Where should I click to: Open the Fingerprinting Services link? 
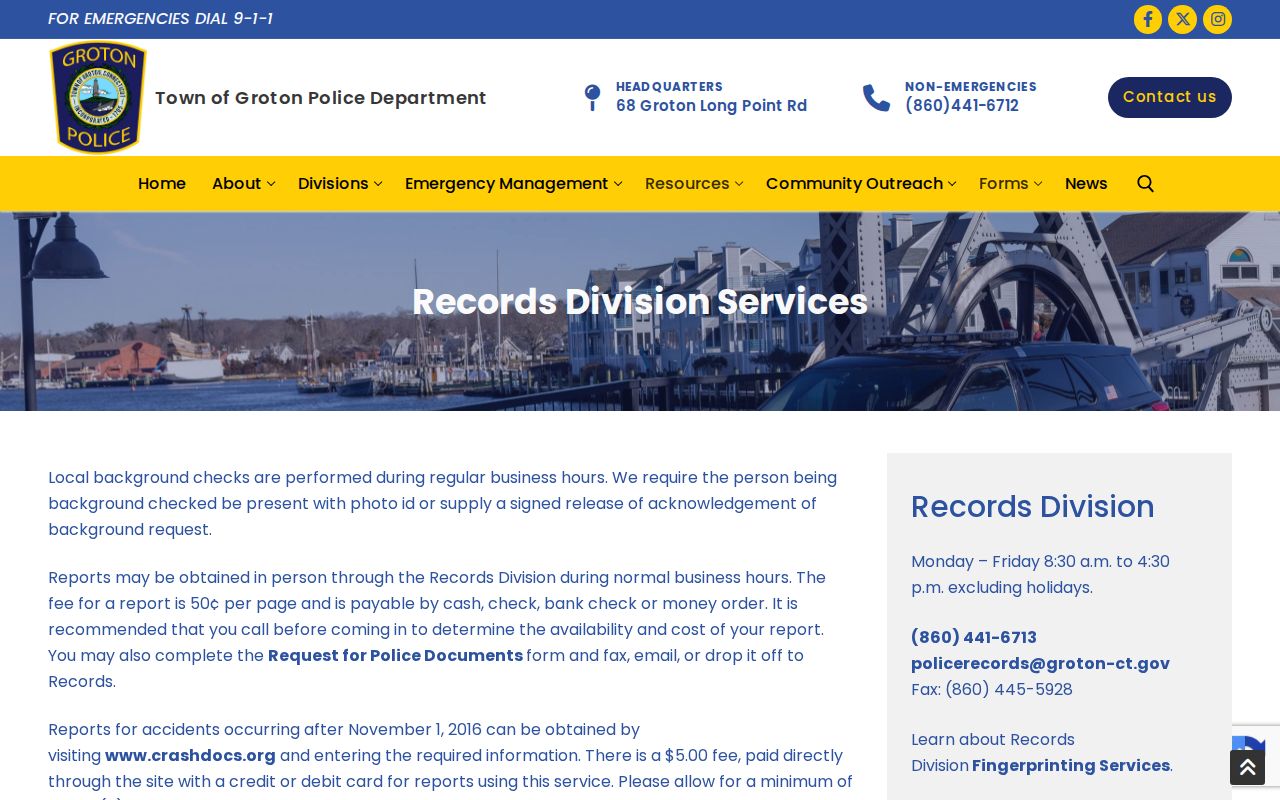point(1071,765)
